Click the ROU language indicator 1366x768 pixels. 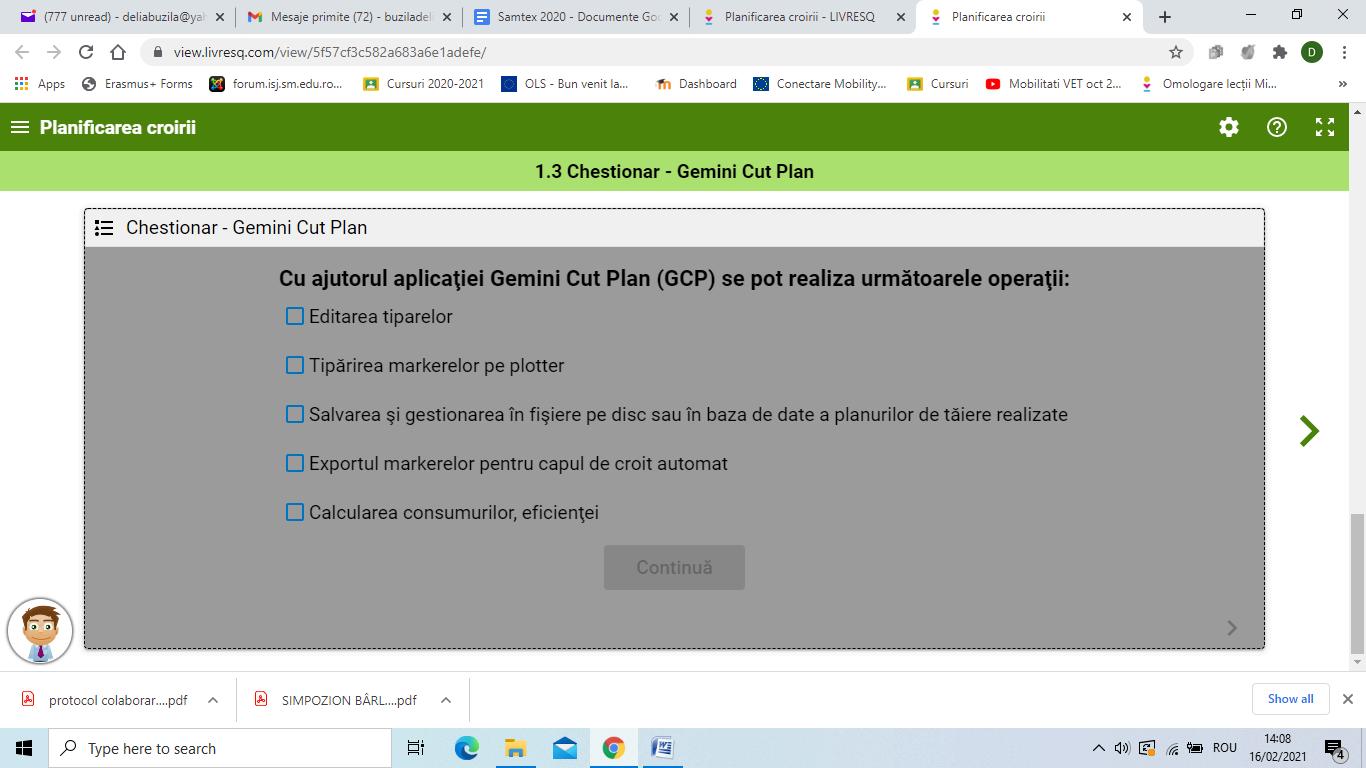point(1224,748)
